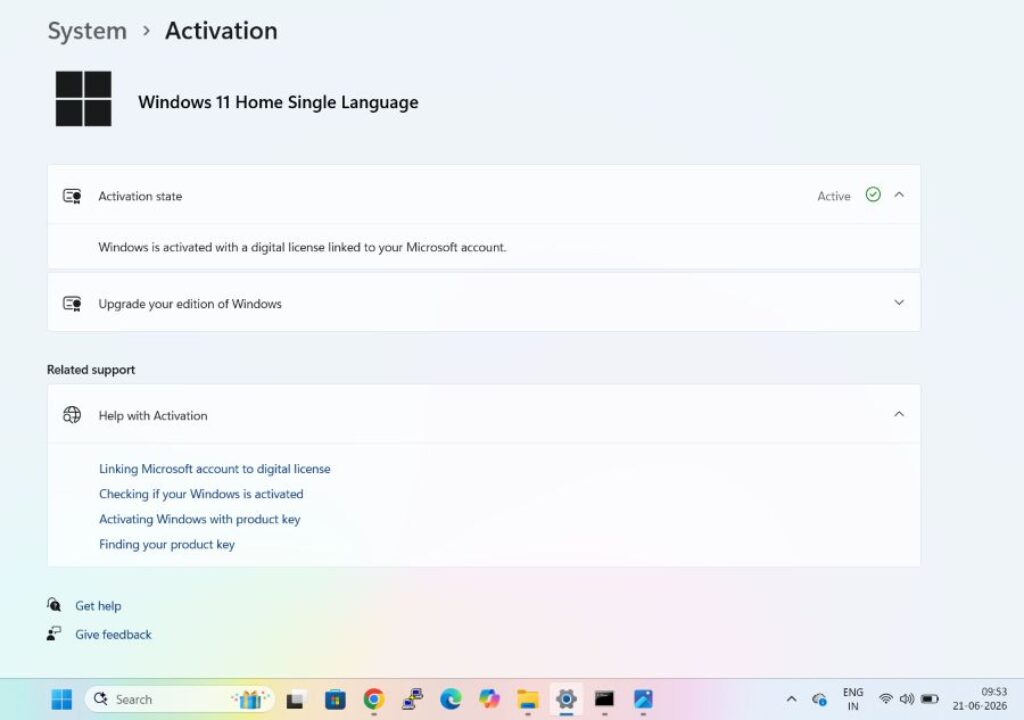
Task: Collapse the Activation state section
Action: point(899,195)
